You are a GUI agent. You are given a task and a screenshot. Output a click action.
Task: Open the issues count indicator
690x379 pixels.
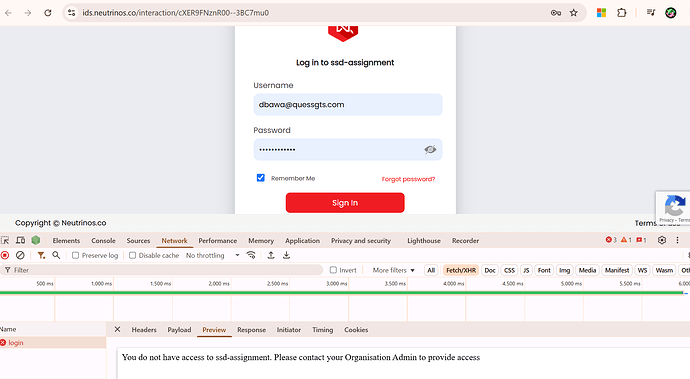click(641, 240)
